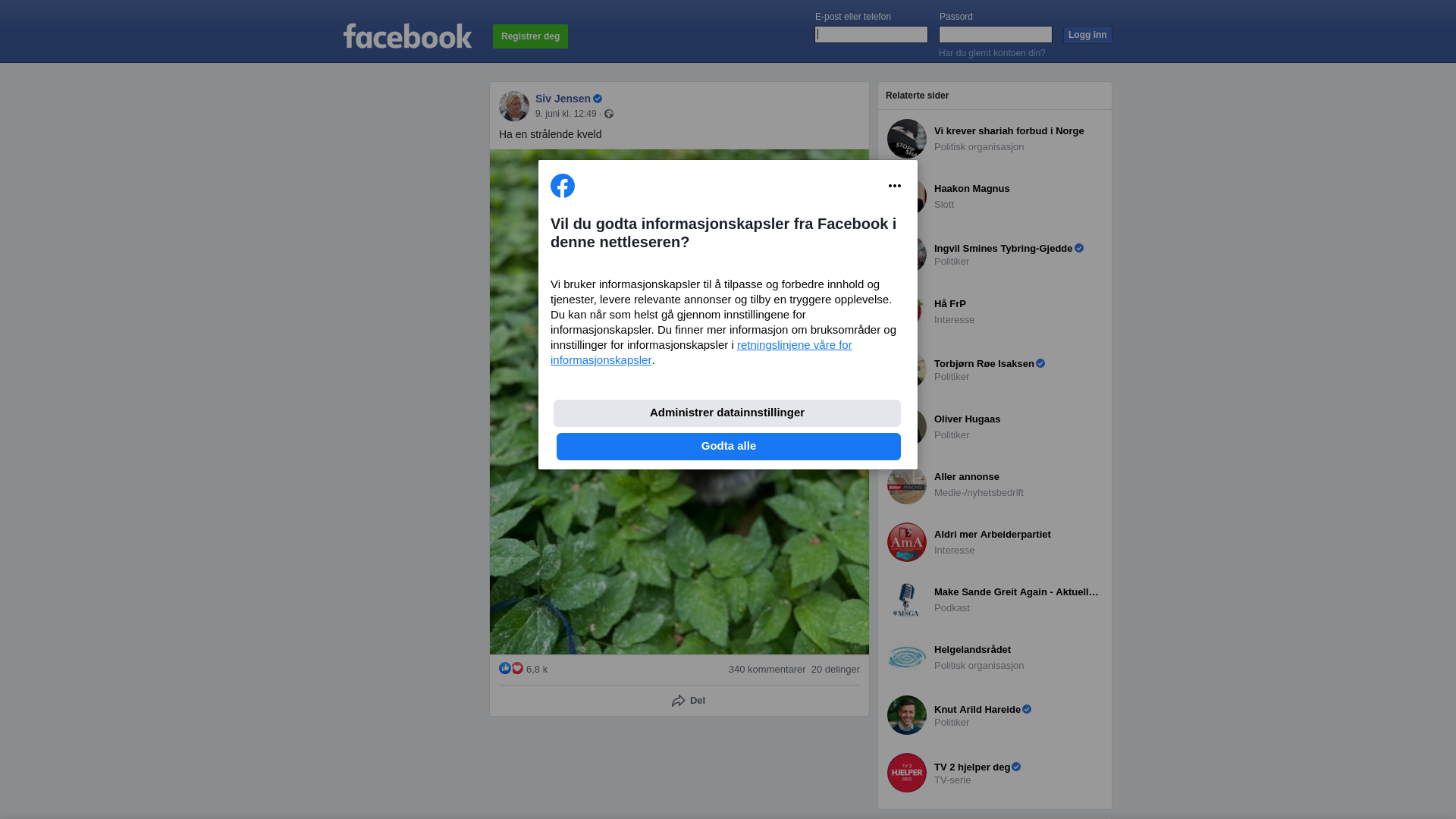Click the like reaction icon below the photo
The width and height of the screenshot is (1456, 819).
click(505, 668)
